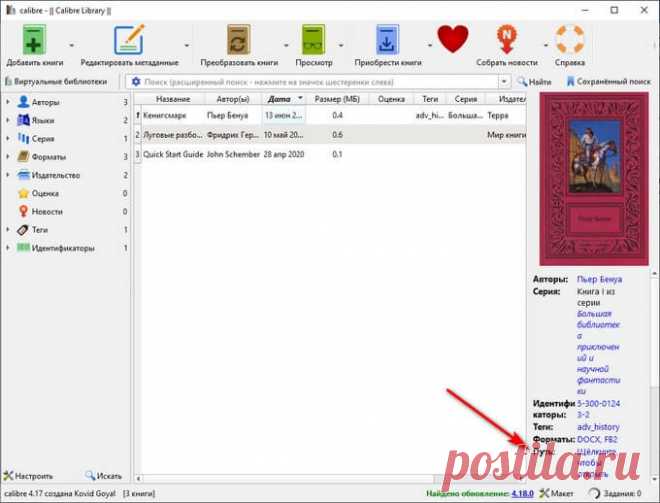The image size is (660, 503).
Task: Sort by the Теги column header
Action: pos(430,99)
